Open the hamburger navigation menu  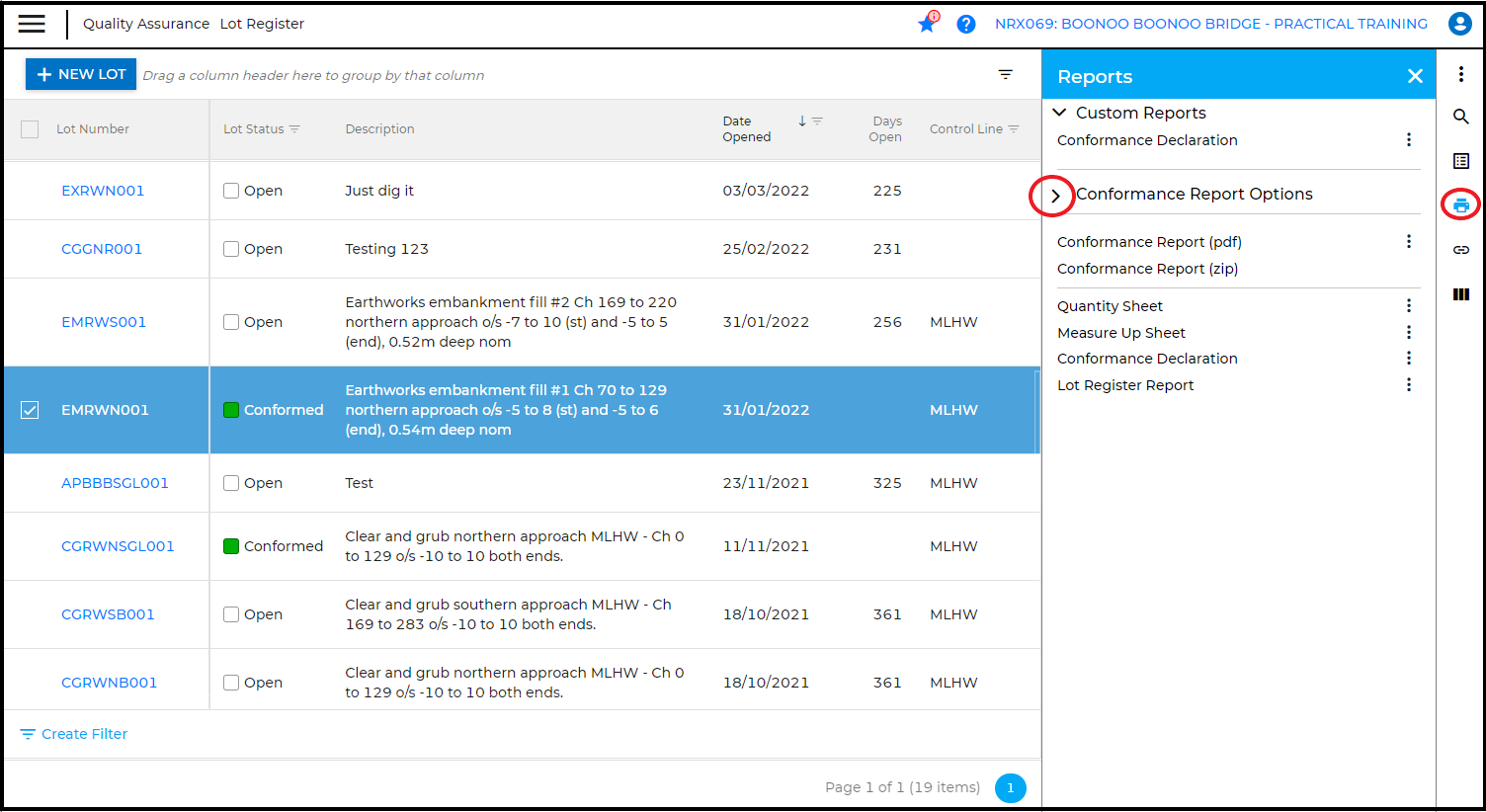32,24
